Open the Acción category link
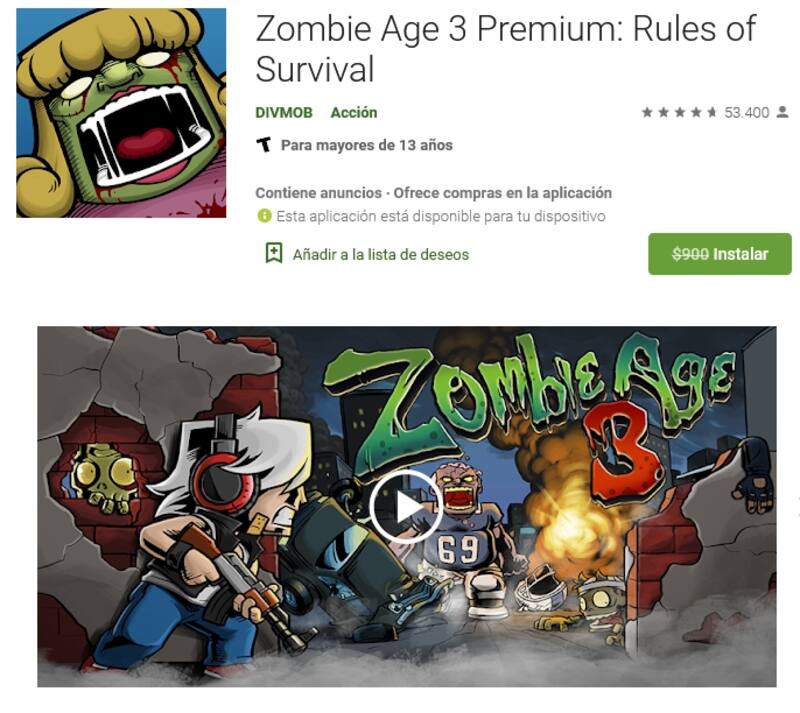Screen dimensions: 800x713 354,112
